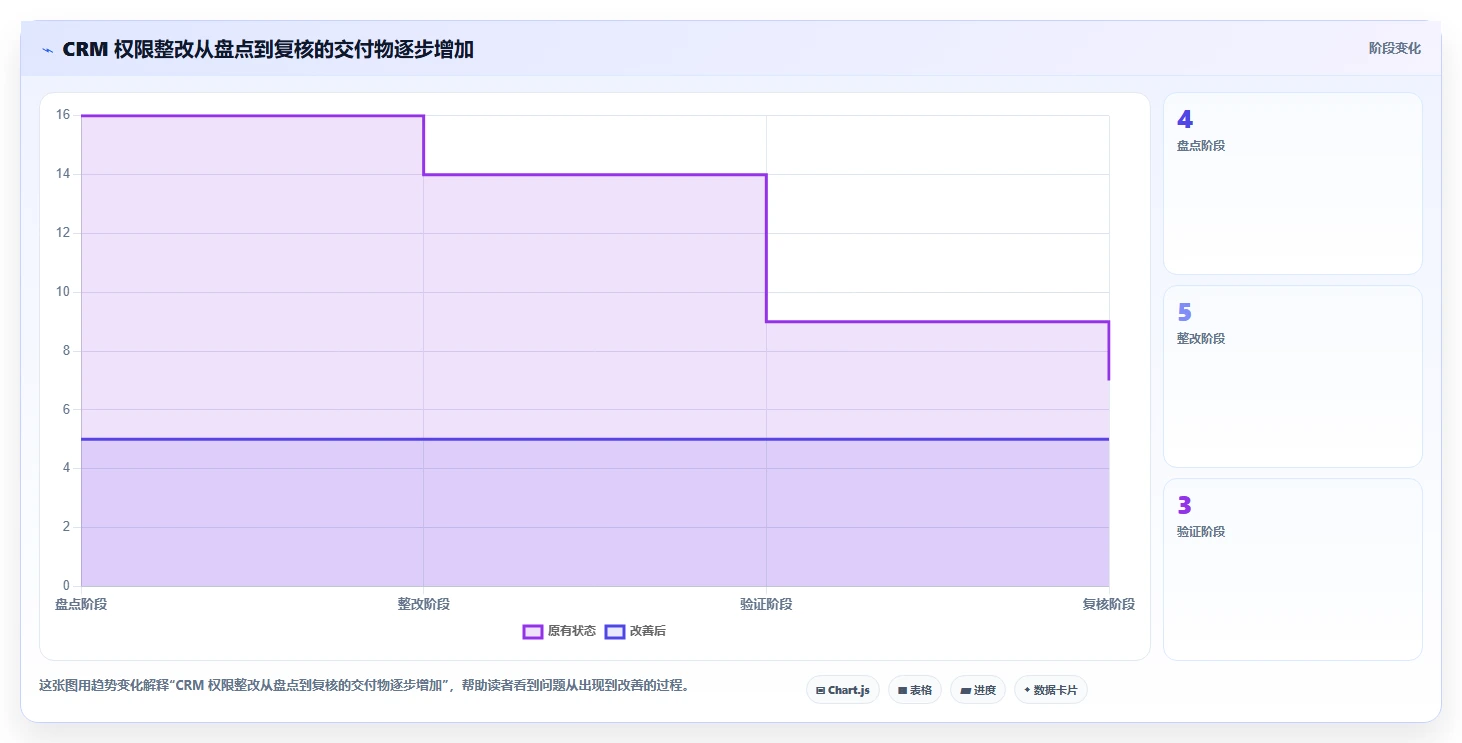Click the chart title CRM 权限整改 heading
The image size is (1462, 743).
(268, 49)
